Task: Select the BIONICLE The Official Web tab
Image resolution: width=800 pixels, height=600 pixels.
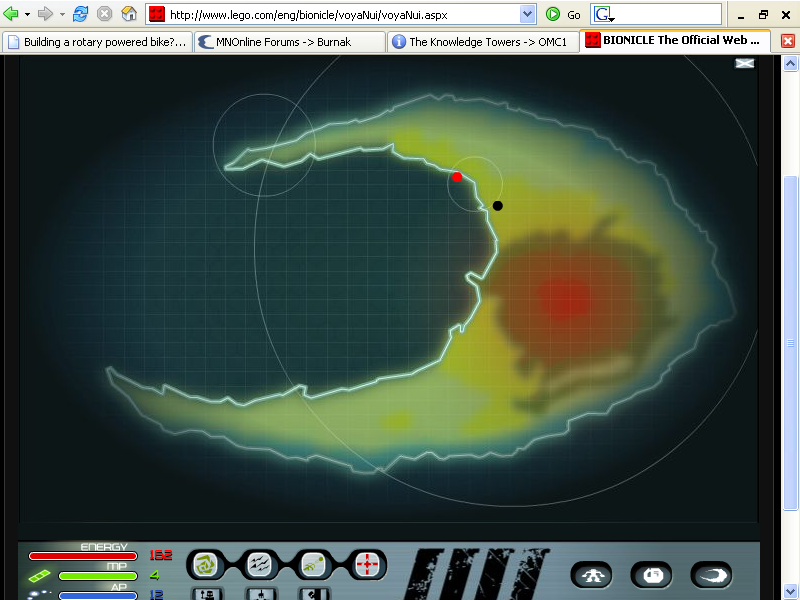Action: tap(674, 40)
